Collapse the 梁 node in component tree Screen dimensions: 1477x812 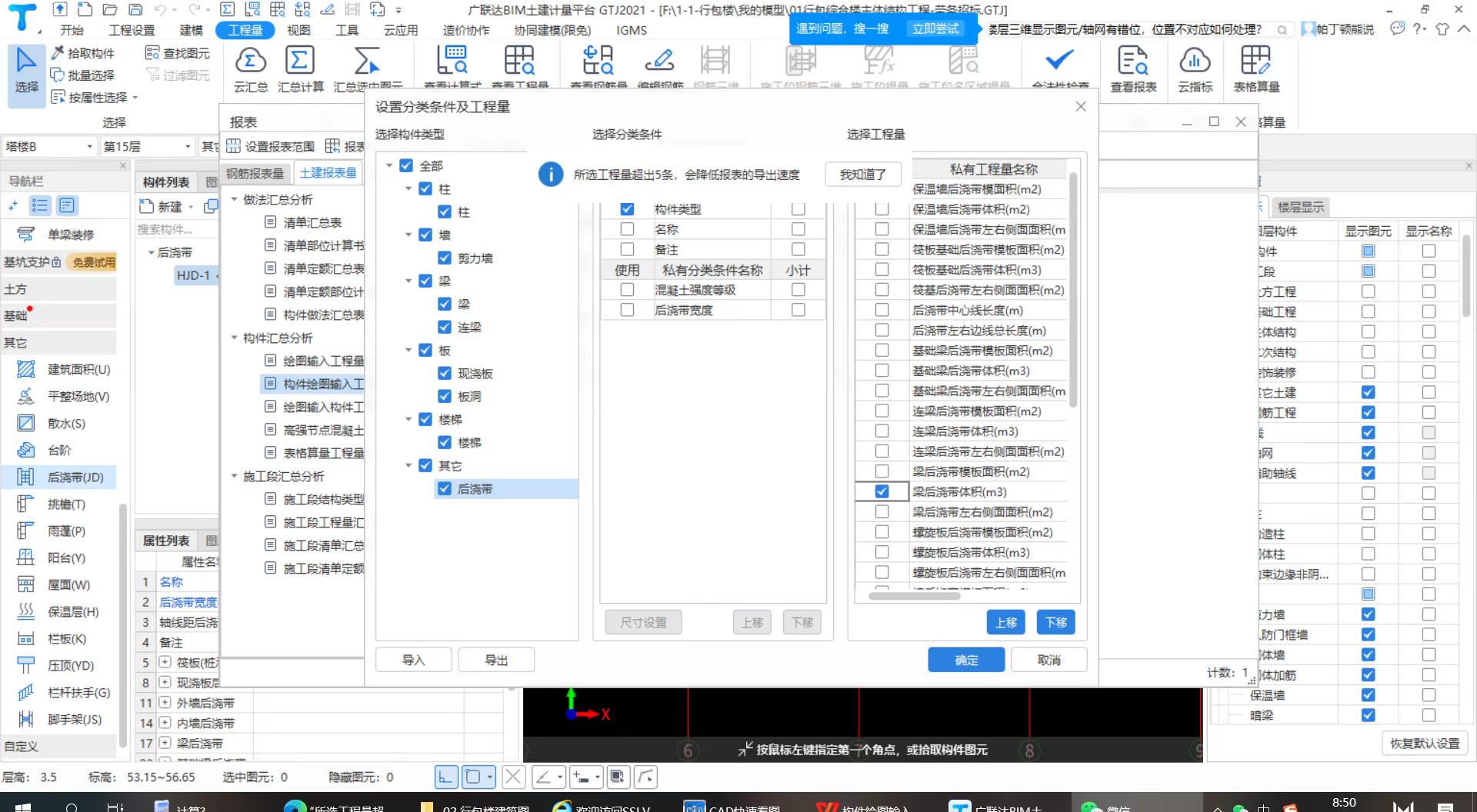[x=408, y=281]
